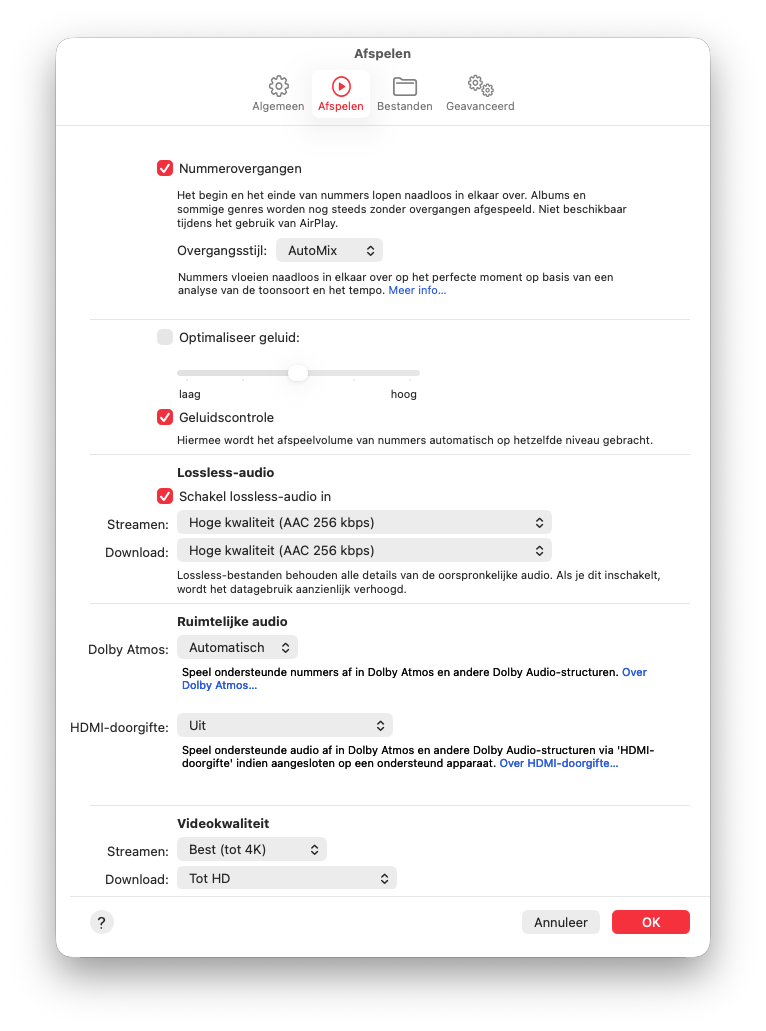Image resolution: width=766 pixels, height=1031 pixels.
Task: Open the Overgangsstijl AutoMix dropdown
Action: 329,250
